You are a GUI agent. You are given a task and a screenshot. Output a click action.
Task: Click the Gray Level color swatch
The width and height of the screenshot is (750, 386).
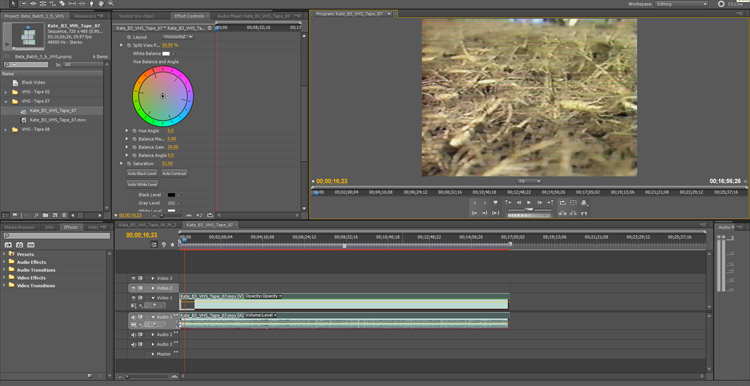[171, 203]
